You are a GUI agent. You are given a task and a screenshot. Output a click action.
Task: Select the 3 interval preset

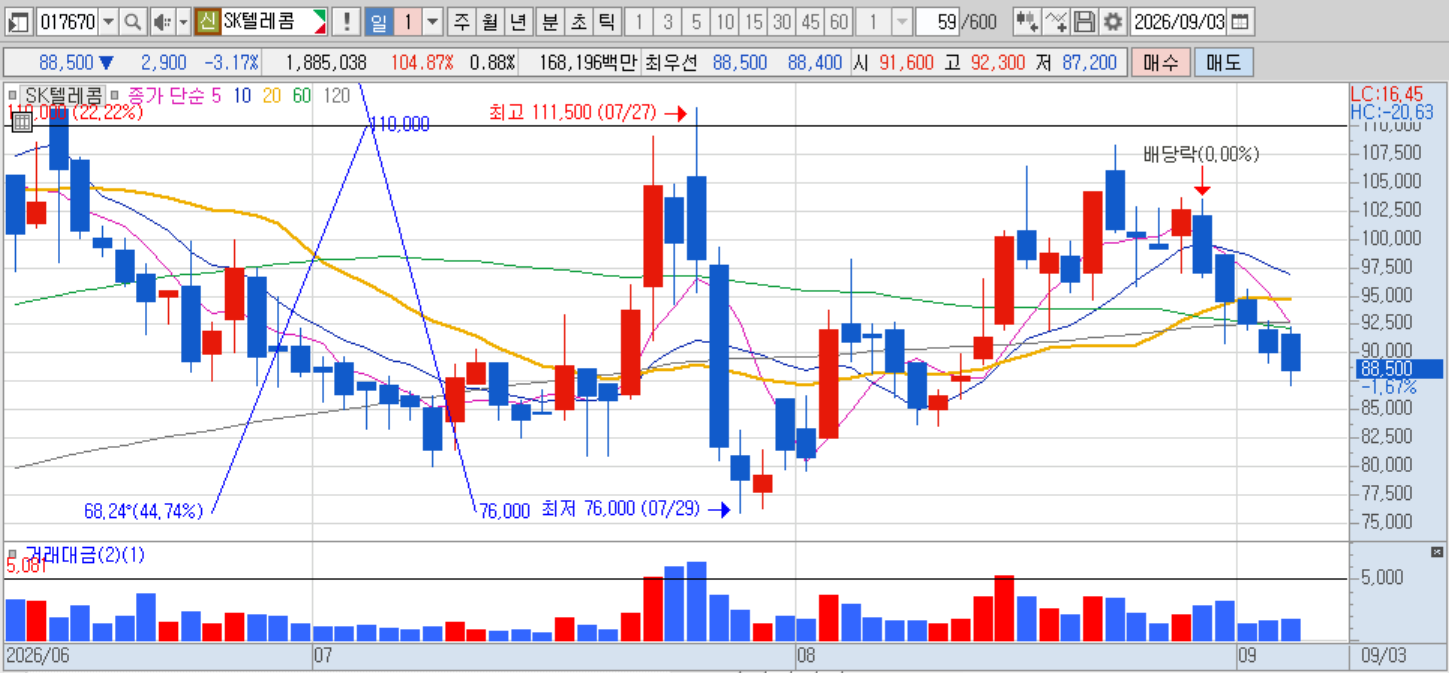pyautogui.click(x=668, y=21)
